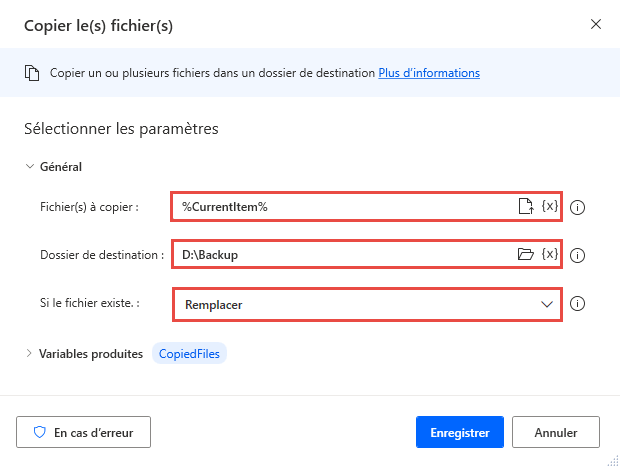Open the En cas d'erreur settings
620x468 pixels.
point(83,433)
